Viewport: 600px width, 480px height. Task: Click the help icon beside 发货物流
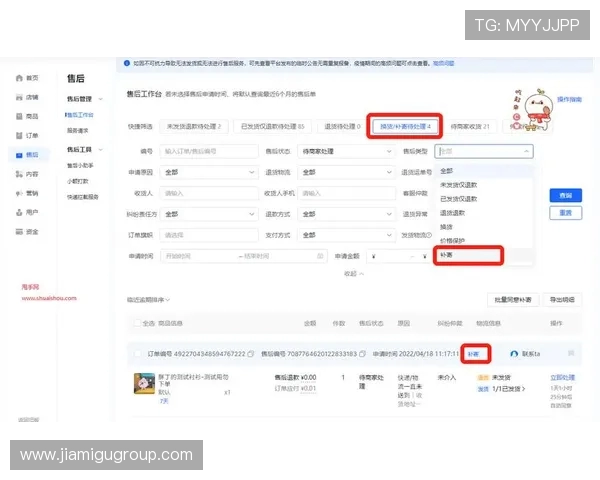[429, 235]
